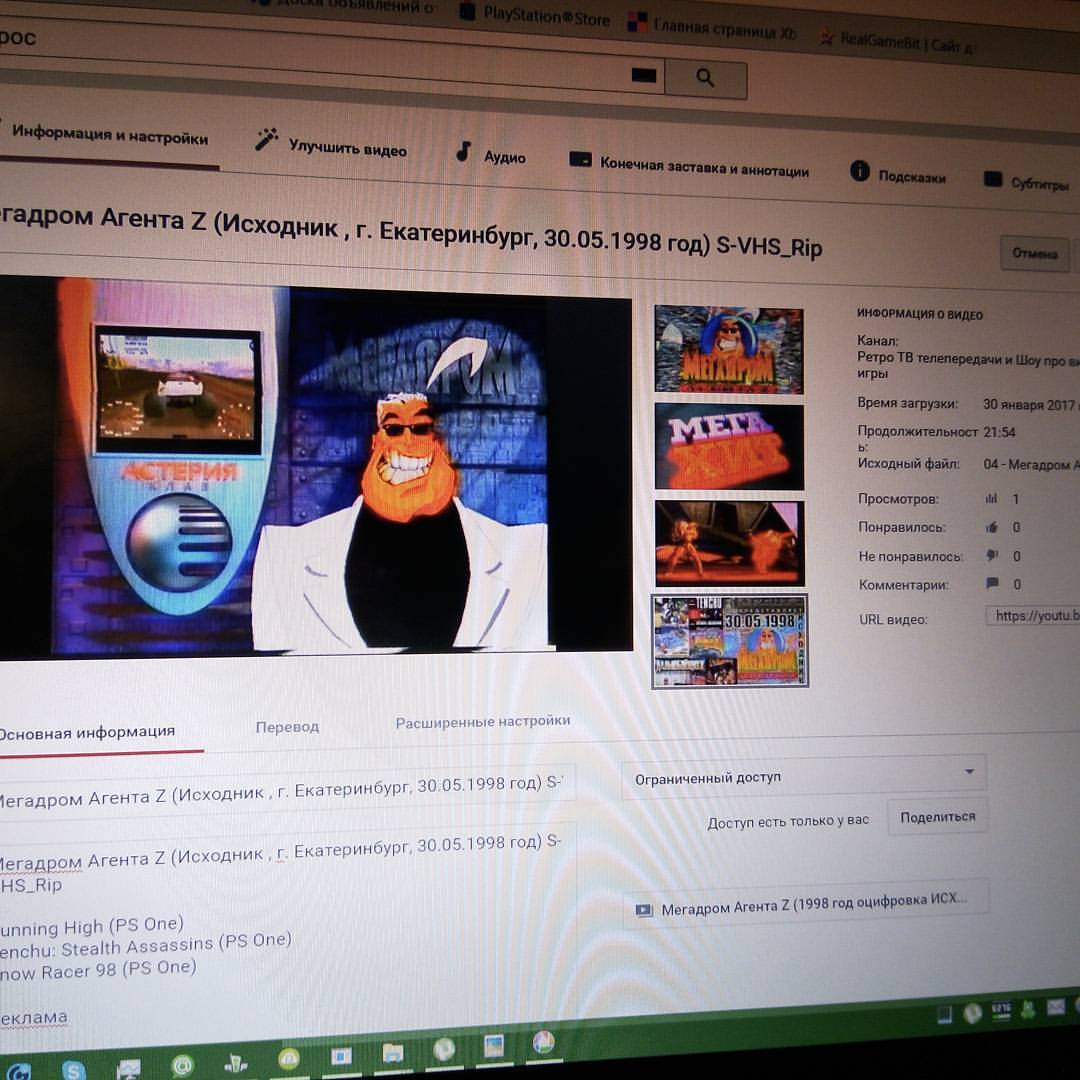The image size is (1080, 1080).
Task: Open the on-screen keyboard icon in search box
Action: point(643,75)
